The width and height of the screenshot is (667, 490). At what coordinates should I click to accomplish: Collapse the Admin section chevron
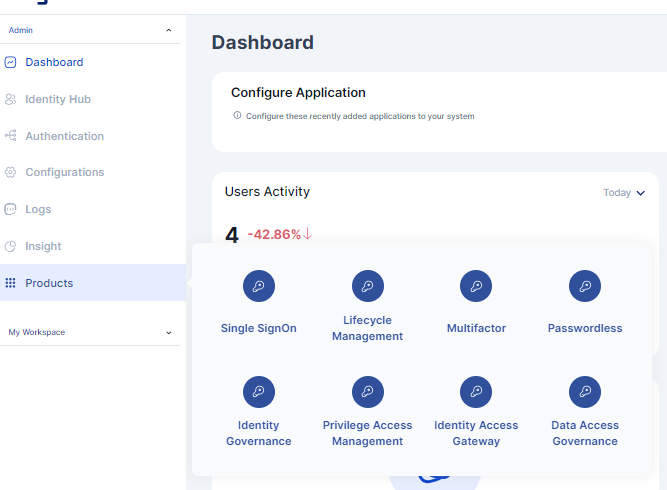168,31
